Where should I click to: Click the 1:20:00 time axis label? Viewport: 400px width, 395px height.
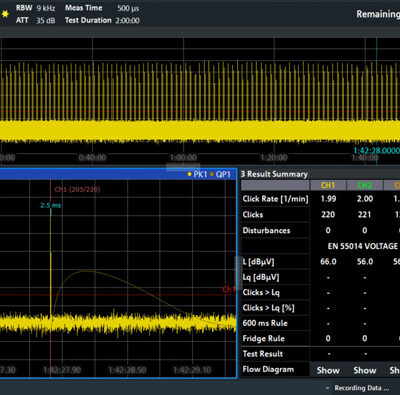pos(274,158)
